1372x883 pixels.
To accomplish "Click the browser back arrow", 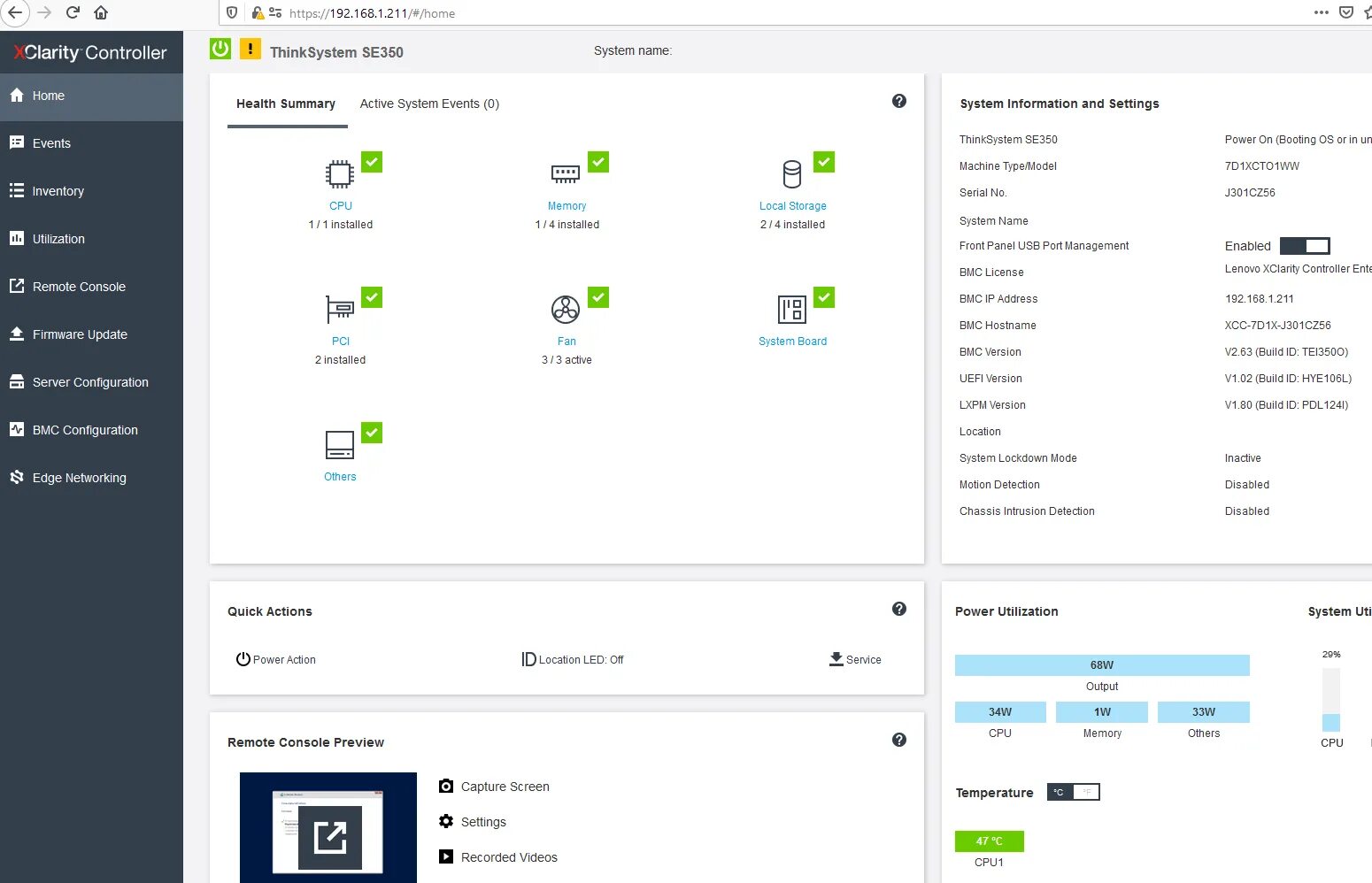I will [14, 12].
